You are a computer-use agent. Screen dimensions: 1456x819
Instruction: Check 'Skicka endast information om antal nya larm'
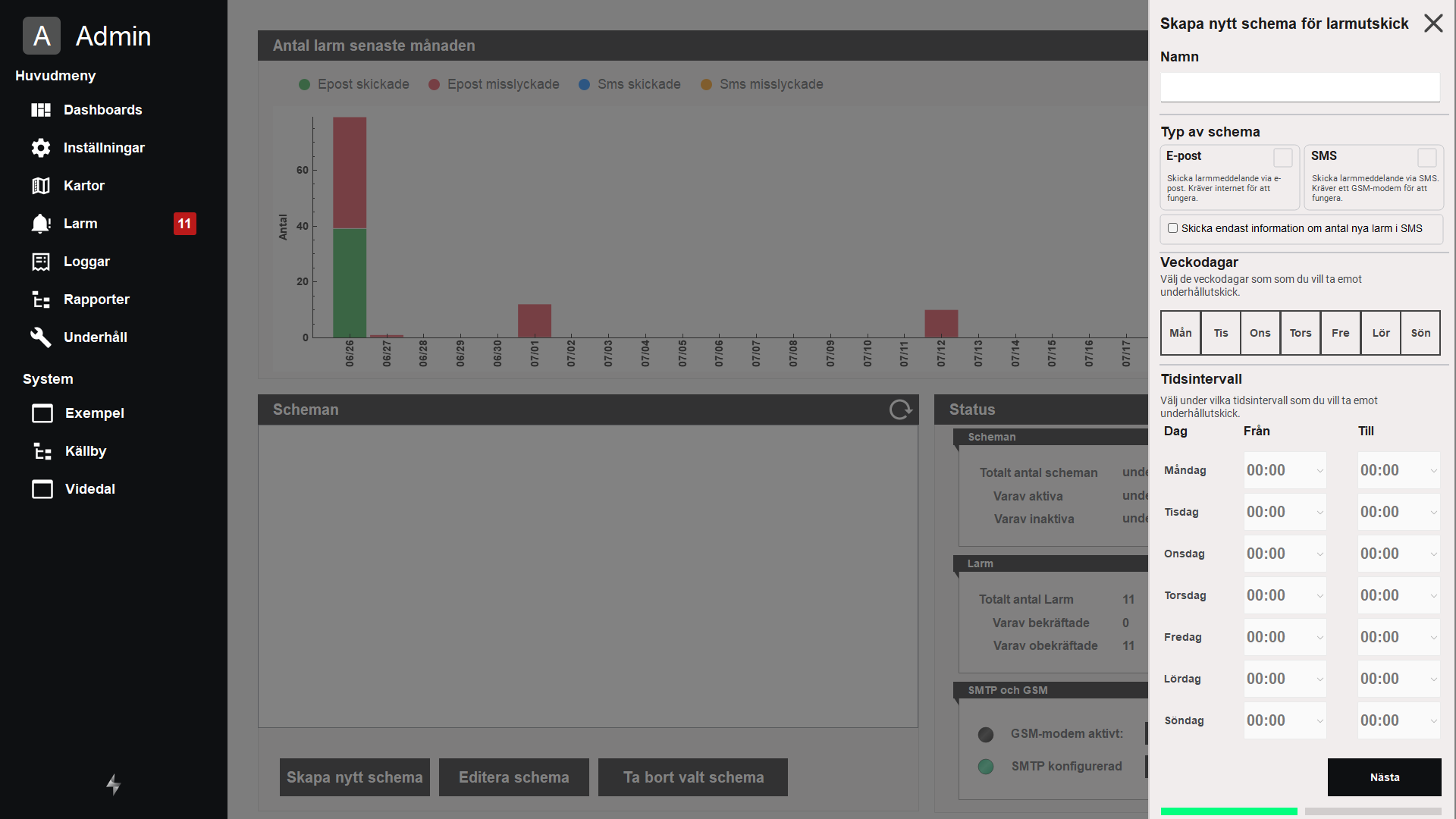click(x=1173, y=228)
